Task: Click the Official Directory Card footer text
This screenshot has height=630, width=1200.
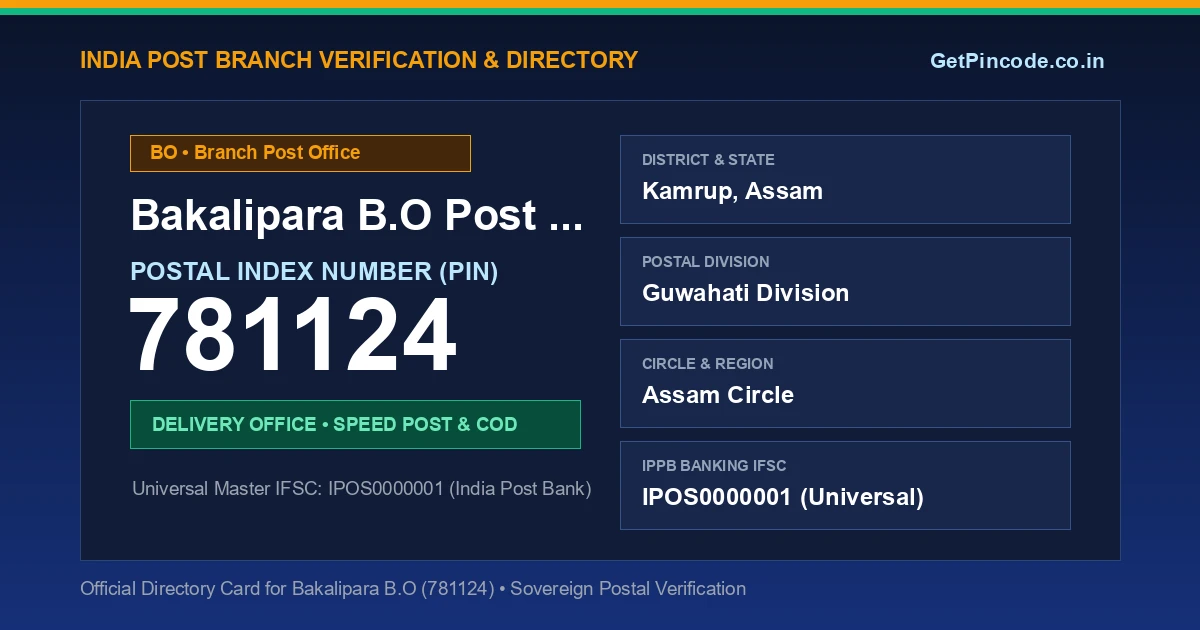Action: 413,589
